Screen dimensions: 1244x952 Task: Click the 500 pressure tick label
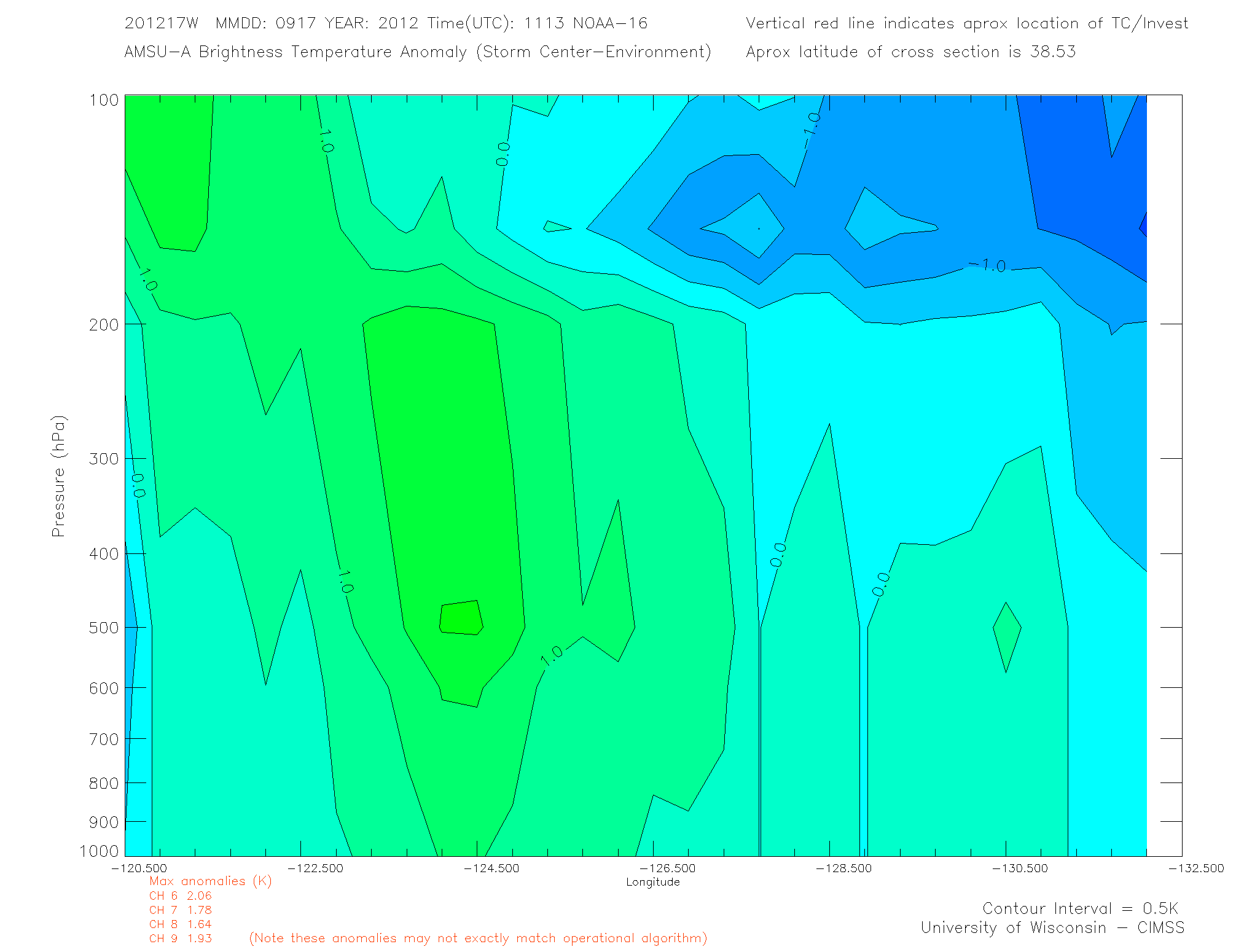coord(104,628)
